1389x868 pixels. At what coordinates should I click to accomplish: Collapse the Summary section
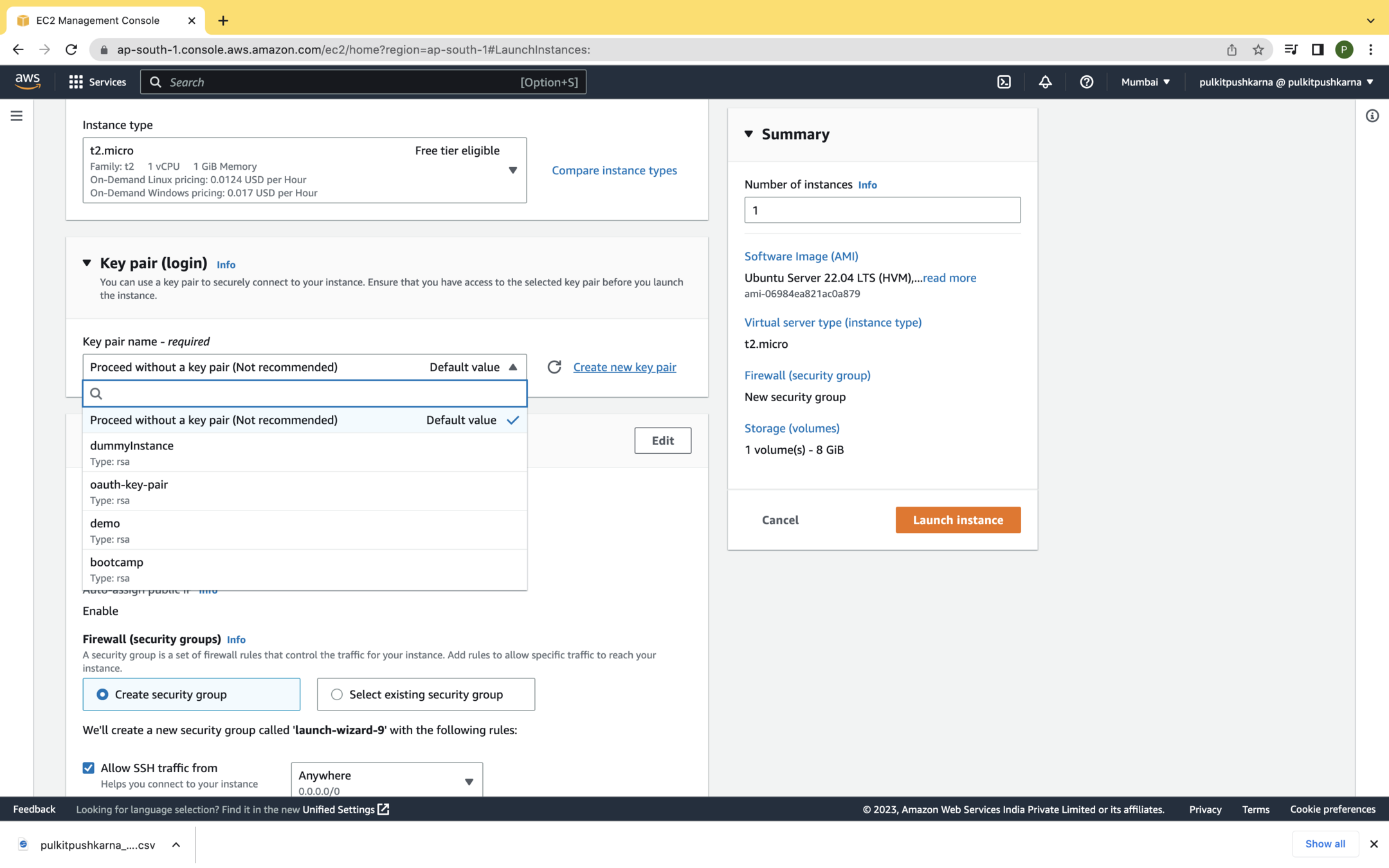click(749, 134)
